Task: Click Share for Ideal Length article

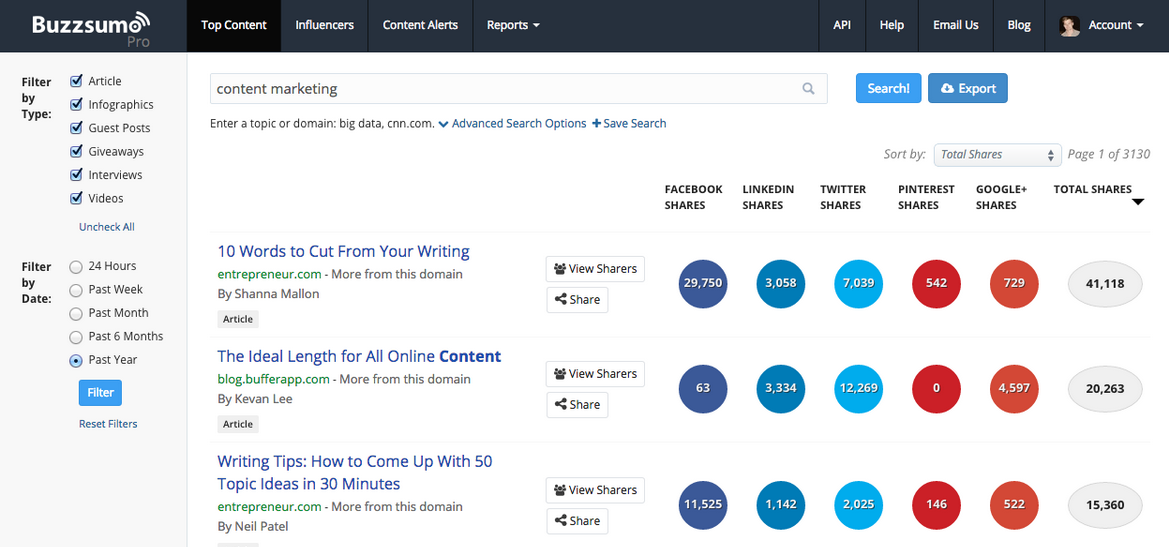Action: pyautogui.click(x=577, y=405)
